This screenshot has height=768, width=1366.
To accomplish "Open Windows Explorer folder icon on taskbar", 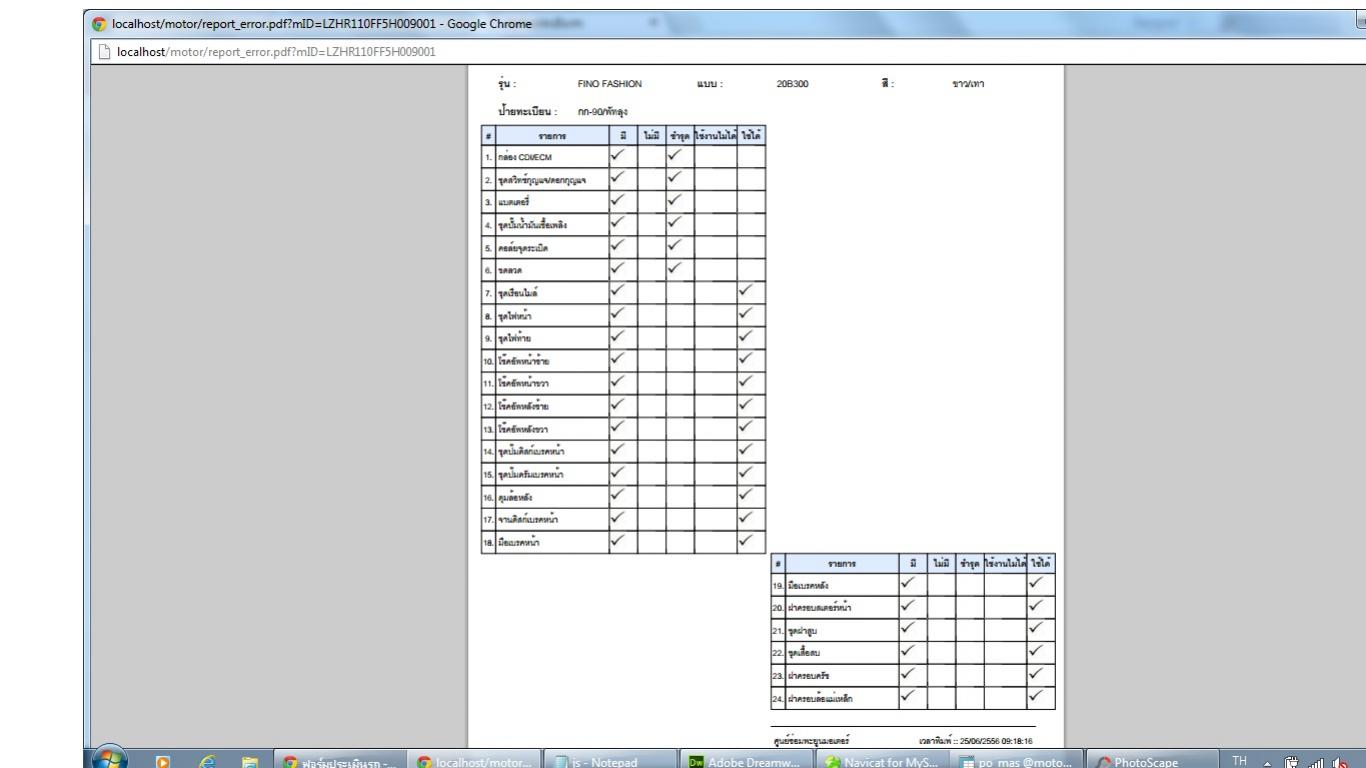I will point(250,762).
